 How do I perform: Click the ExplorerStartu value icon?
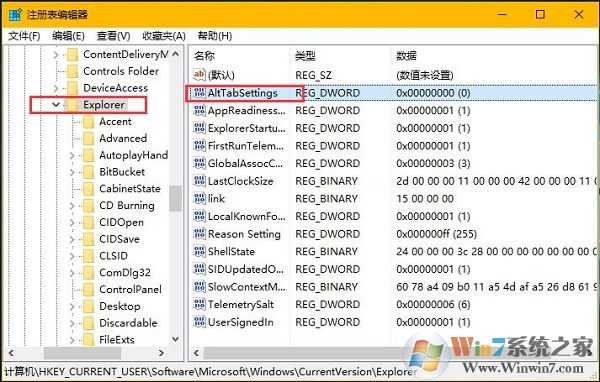point(199,128)
